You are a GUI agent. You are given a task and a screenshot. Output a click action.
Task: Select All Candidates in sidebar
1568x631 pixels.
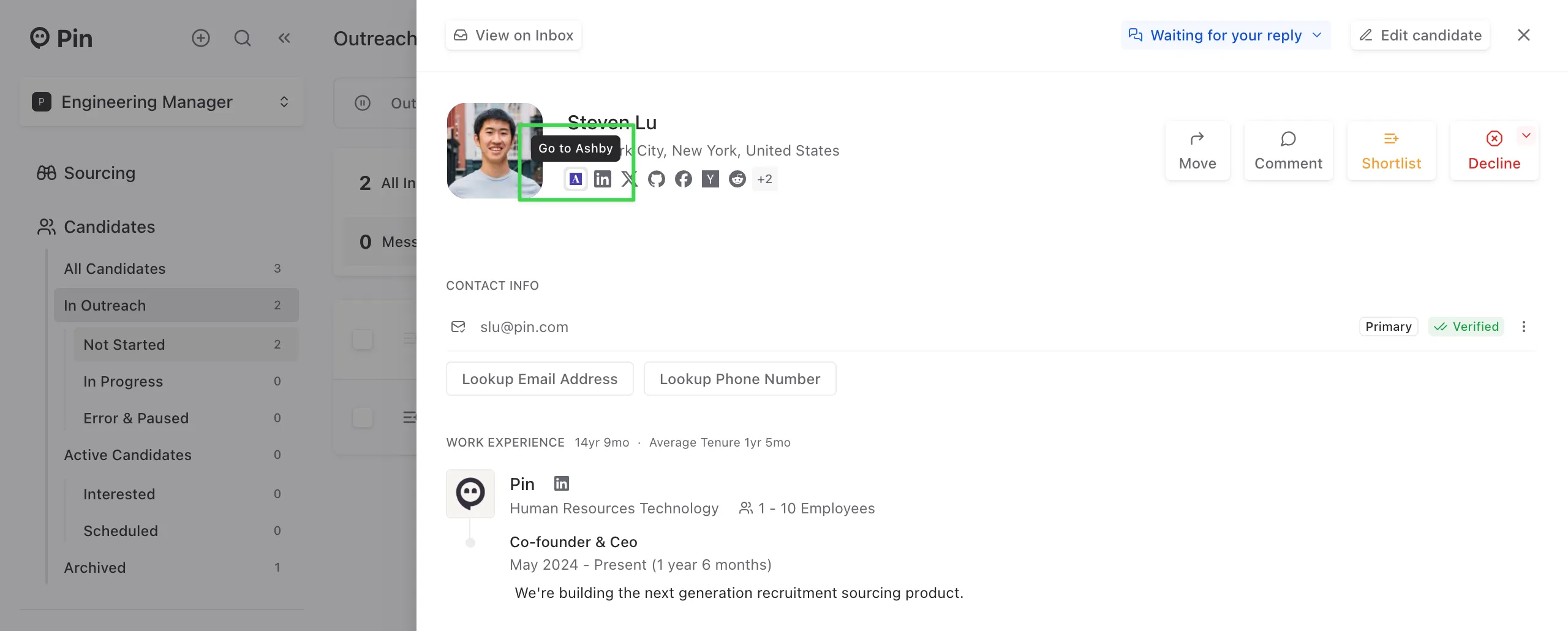tap(176, 268)
